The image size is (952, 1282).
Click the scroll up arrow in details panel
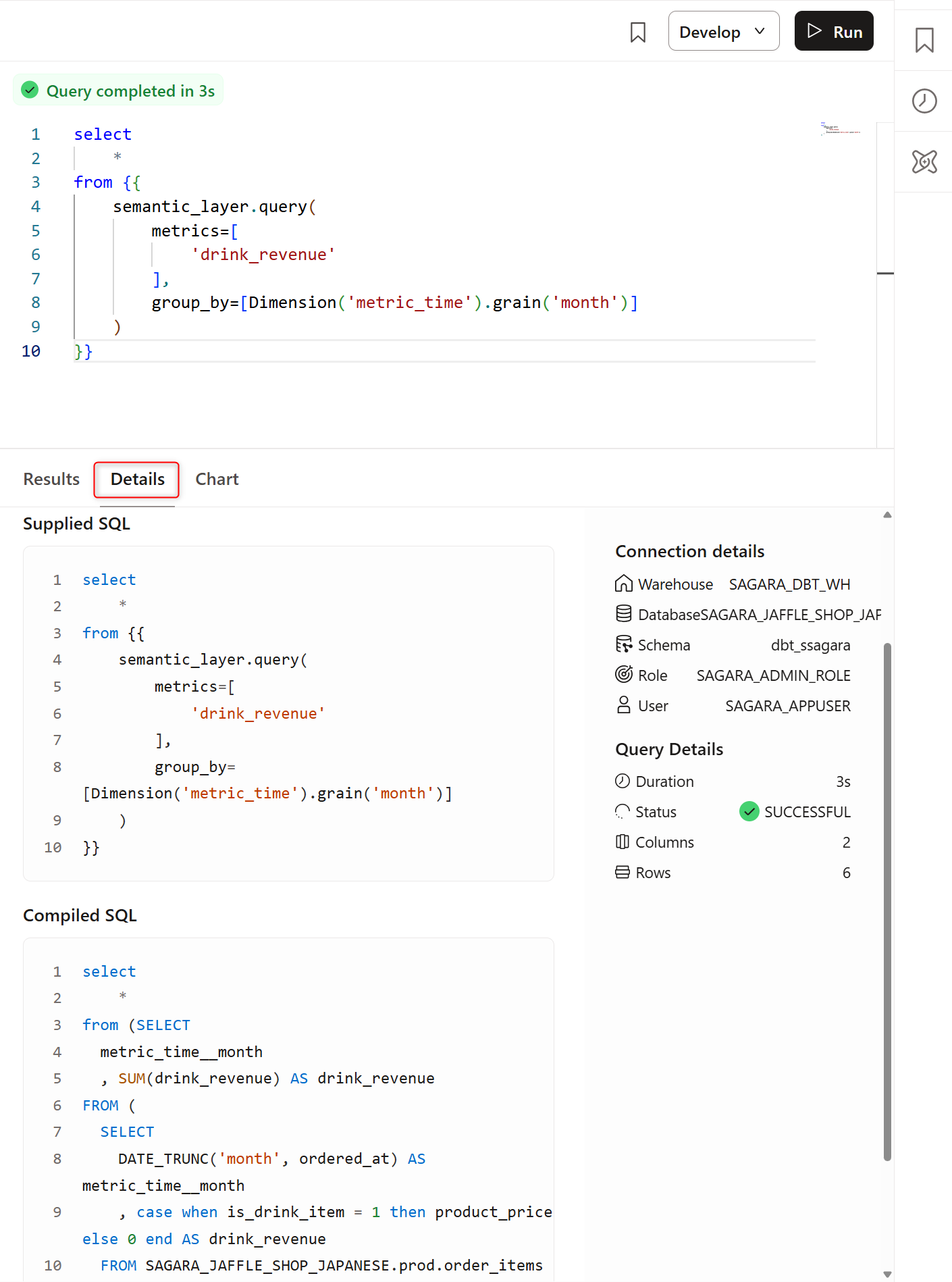click(887, 515)
